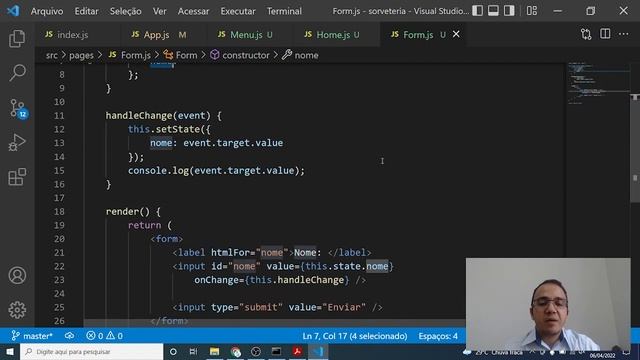
Task: Open errors and warnings count in status bar
Action: (x=104, y=336)
